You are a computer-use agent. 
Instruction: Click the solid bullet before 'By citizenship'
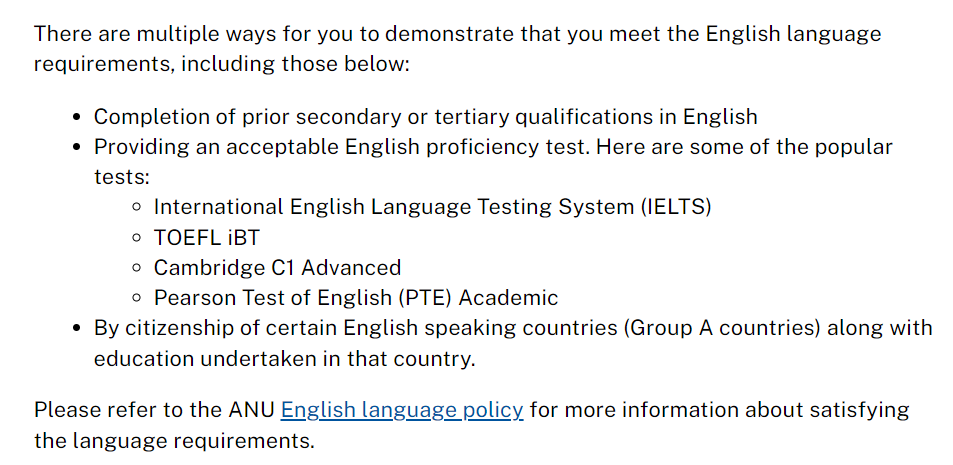77,329
